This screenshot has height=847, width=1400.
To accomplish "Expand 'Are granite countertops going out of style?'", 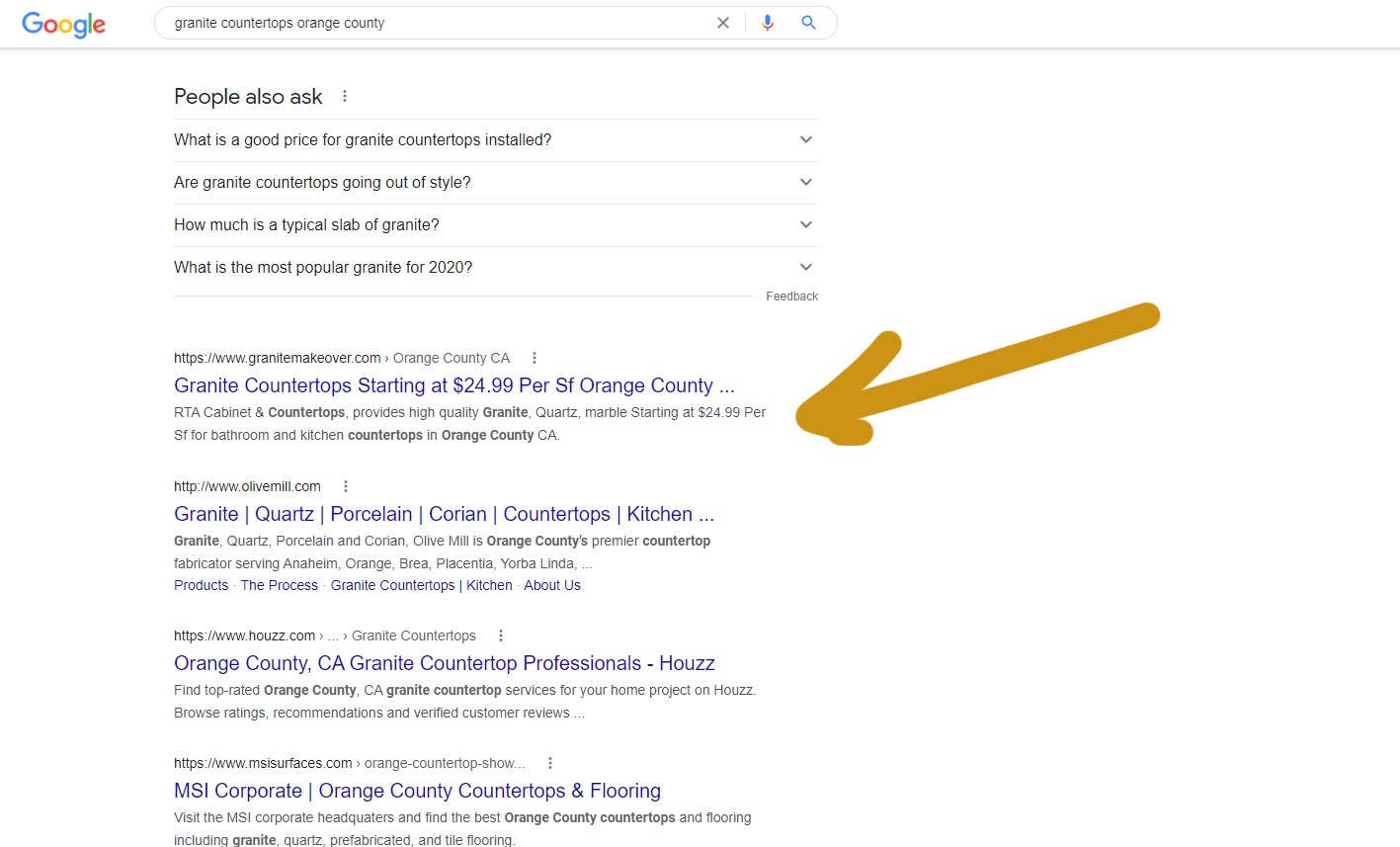I will (x=496, y=183).
